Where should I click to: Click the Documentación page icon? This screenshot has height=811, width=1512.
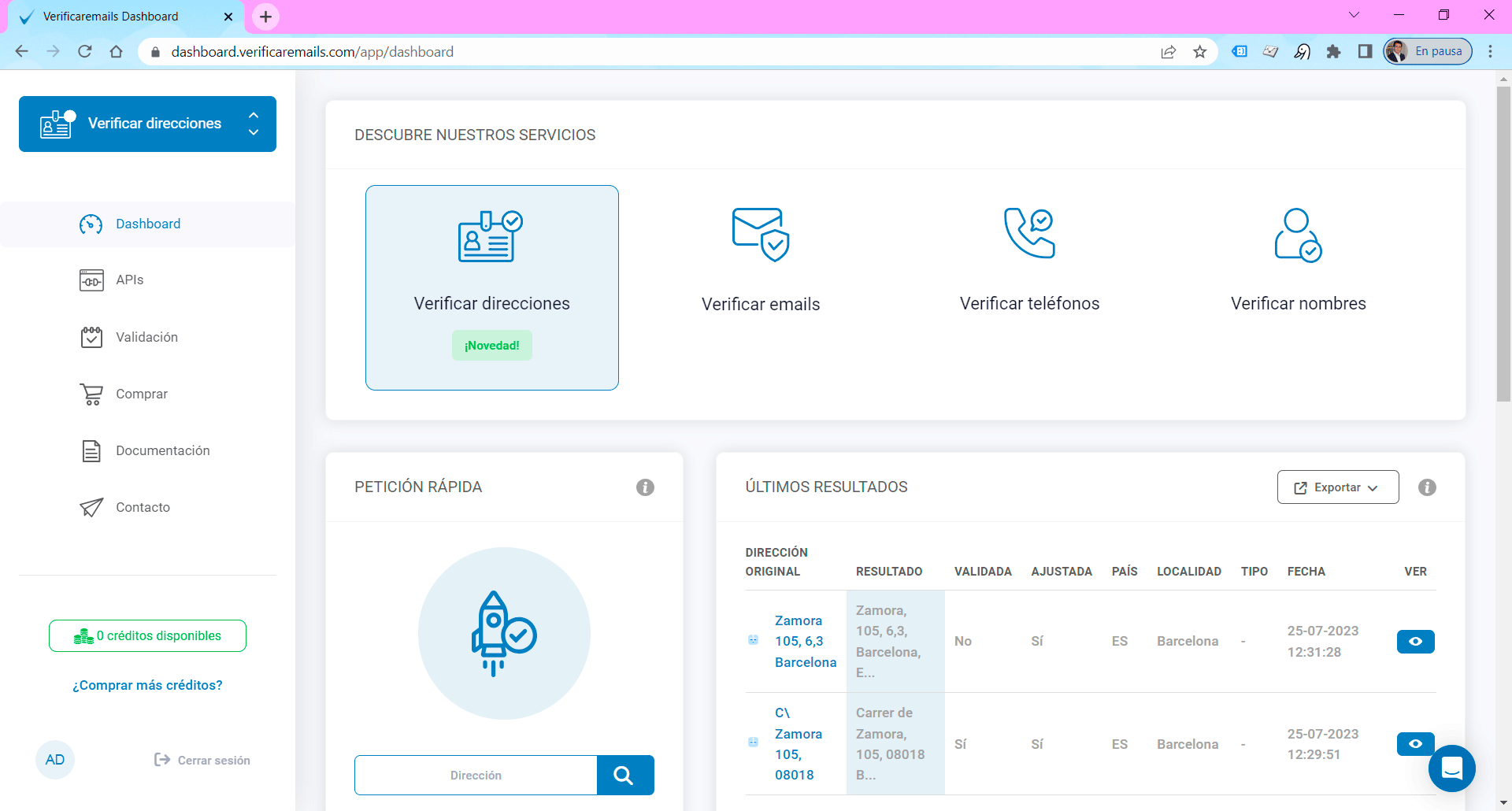[91, 450]
